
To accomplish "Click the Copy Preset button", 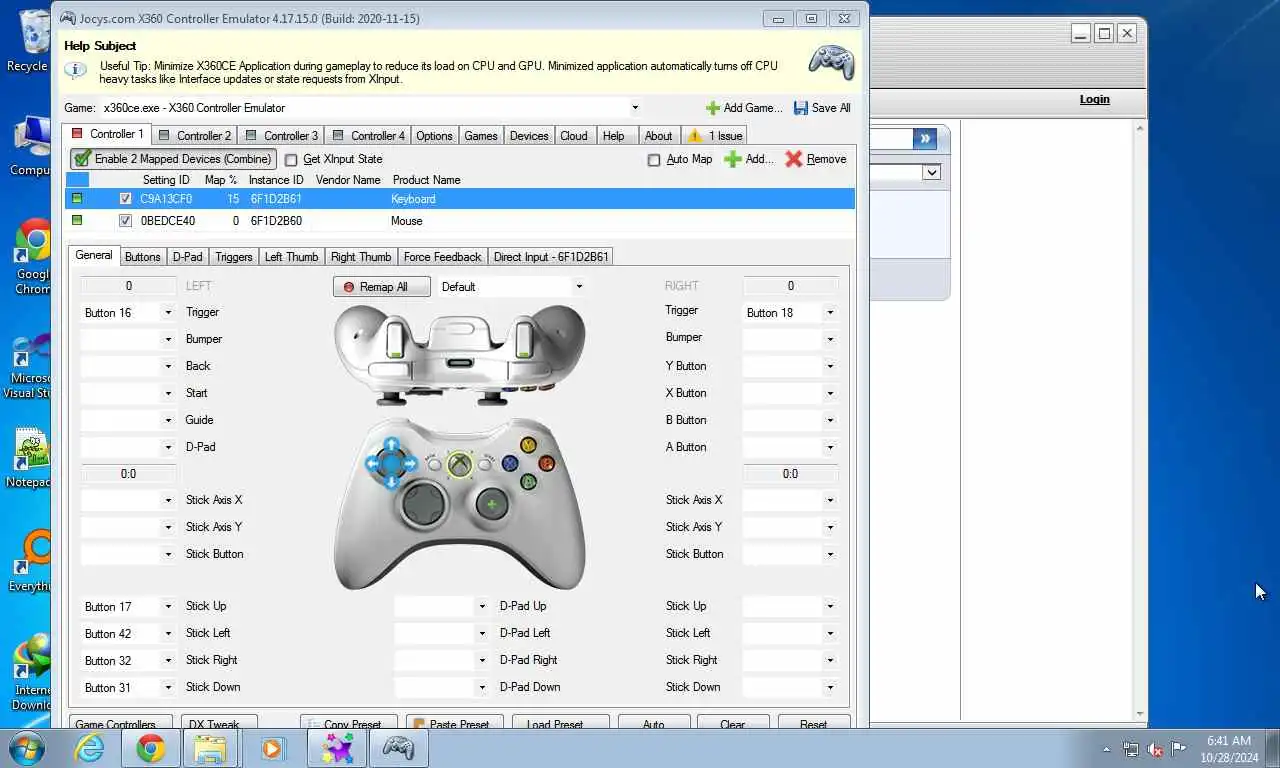I will (349, 722).
